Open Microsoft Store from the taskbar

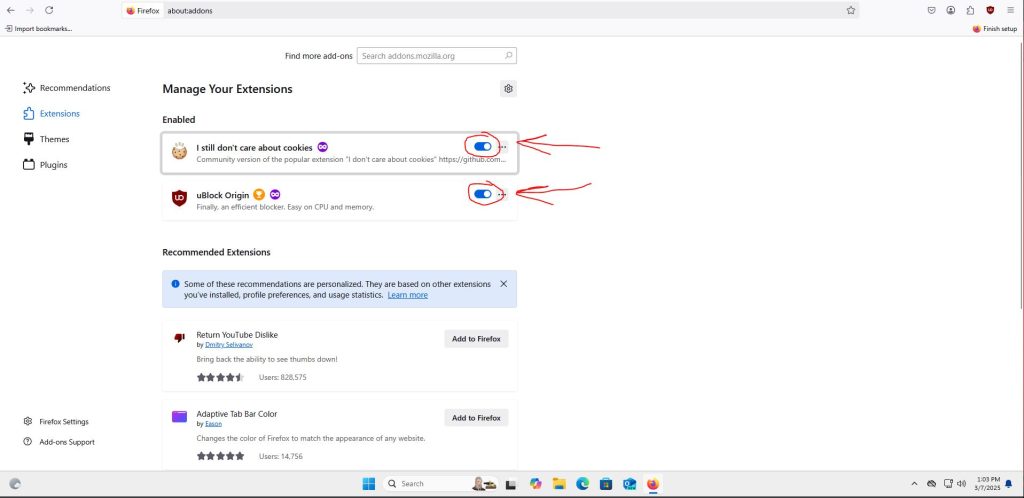click(x=606, y=484)
